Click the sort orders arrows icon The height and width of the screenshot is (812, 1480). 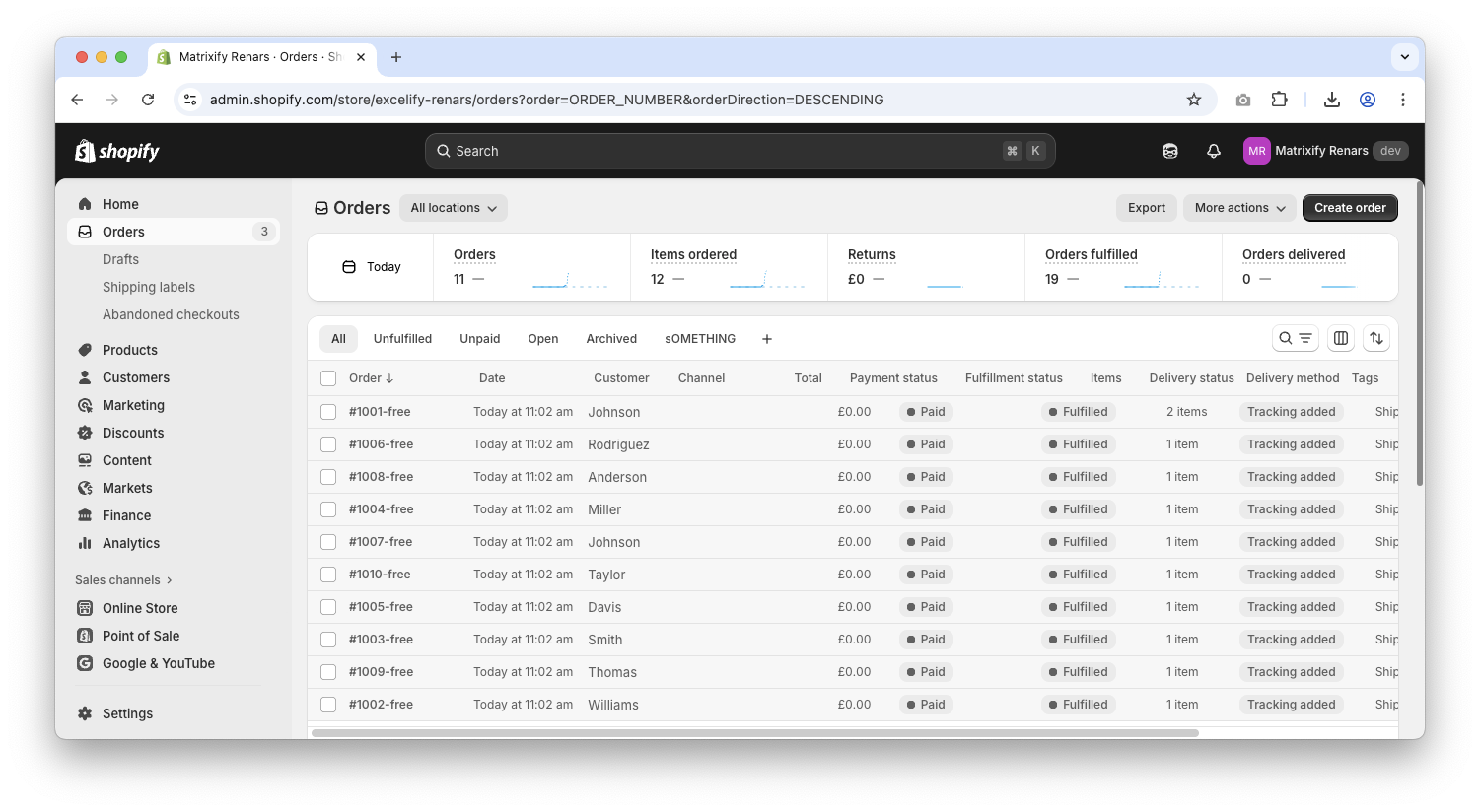point(1376,338)
